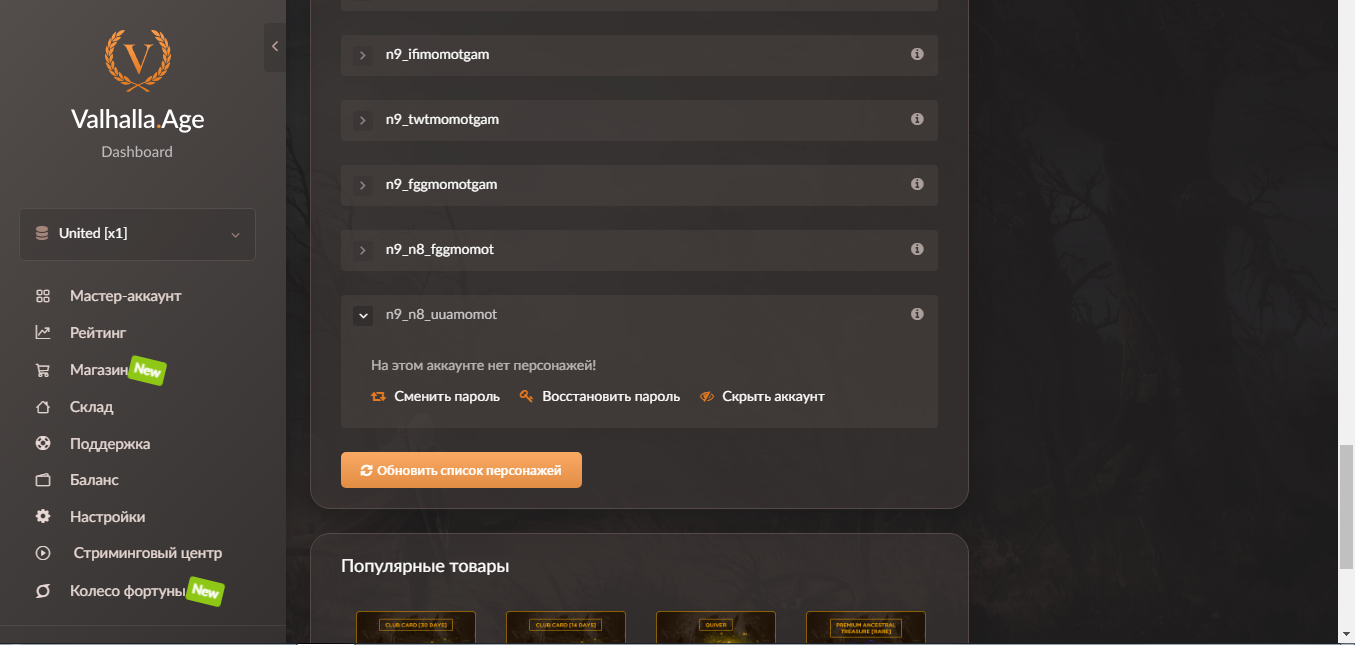Open the United [x1] server dropdown

point(137,234)
